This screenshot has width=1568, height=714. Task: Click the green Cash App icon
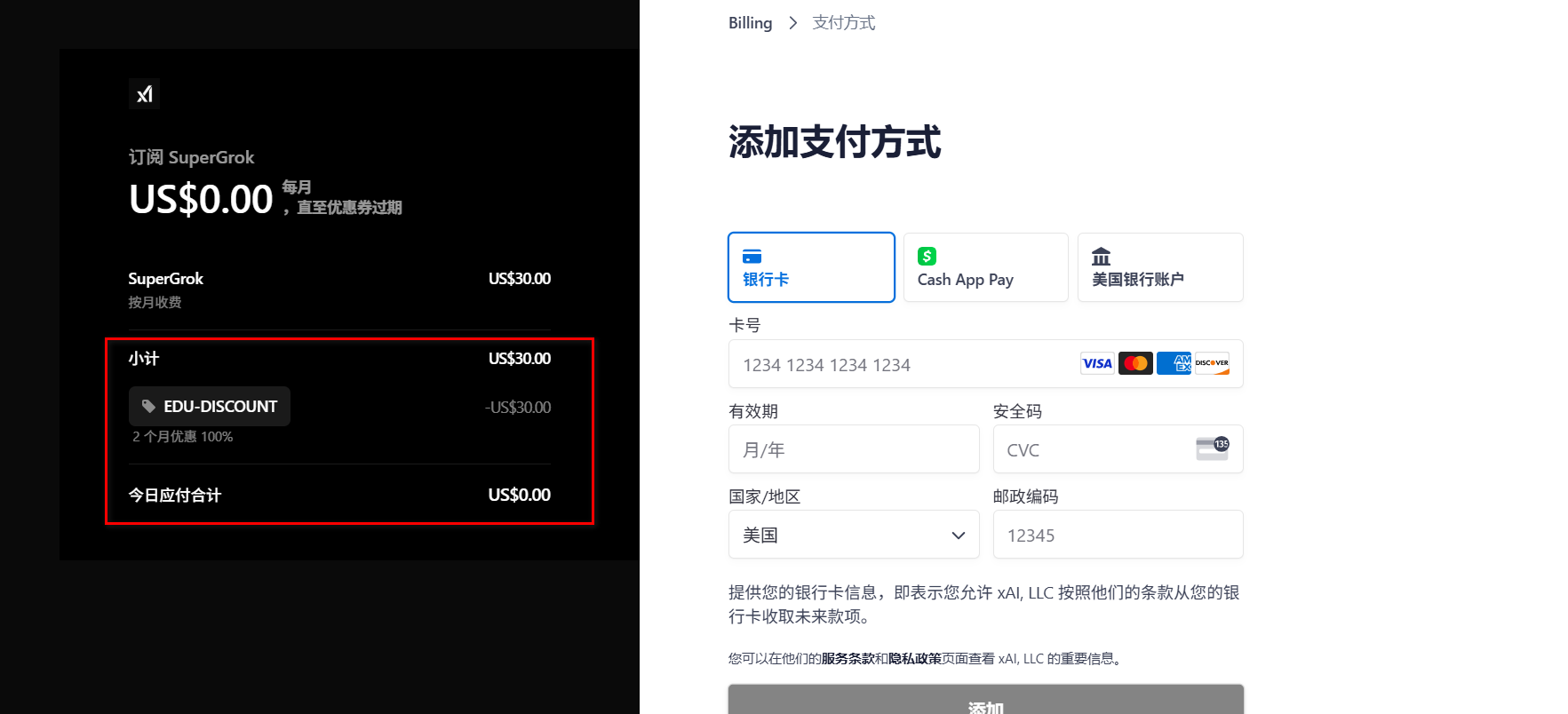pos(927,256)
